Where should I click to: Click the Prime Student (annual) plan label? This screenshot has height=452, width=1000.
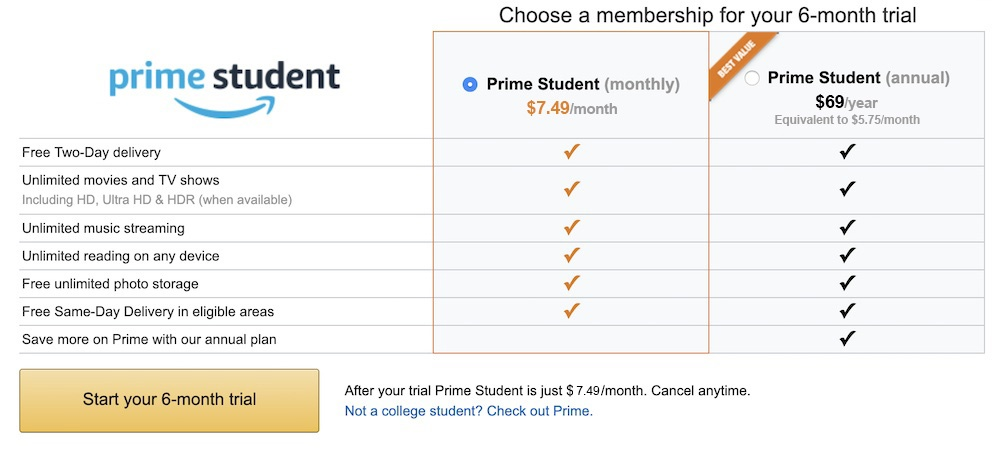point(858,78)
